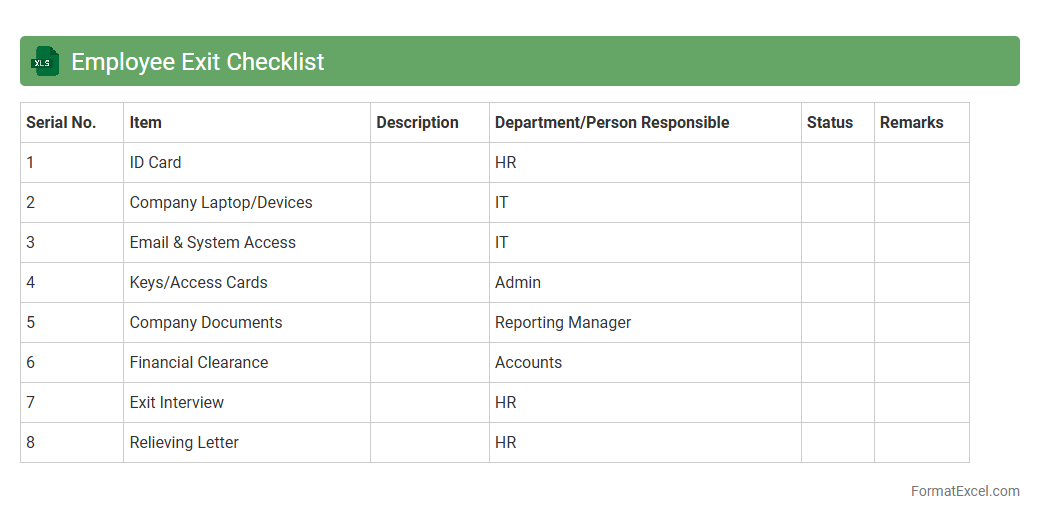
Task: Click the Keys/Access Cards cell
Action: [198, 283]
